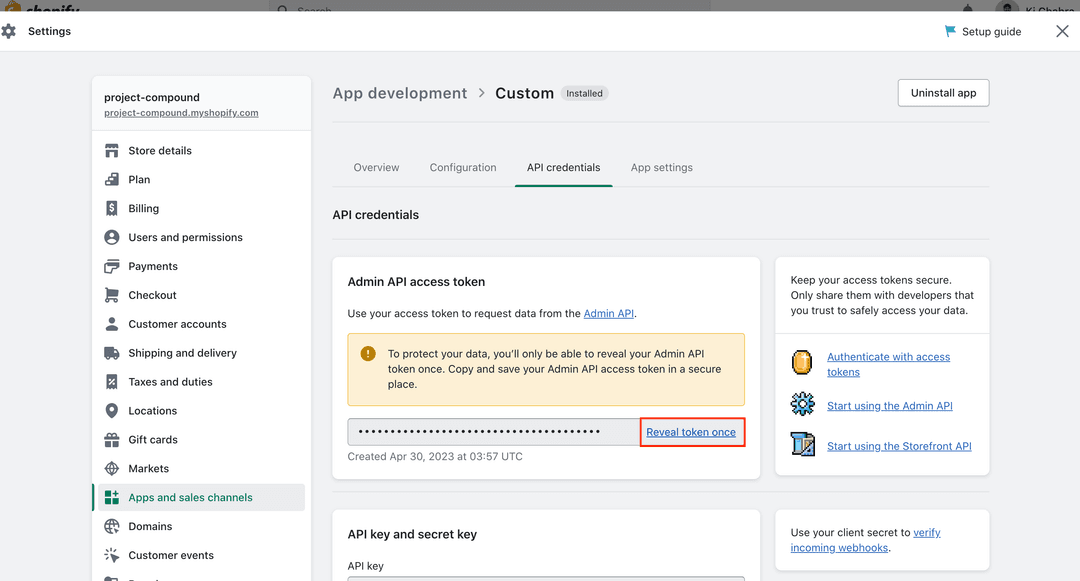Click the Taxes and duties receipt icon
Image resolution: width=1080 pixels, height=581 pixels.
click(112, 382)
